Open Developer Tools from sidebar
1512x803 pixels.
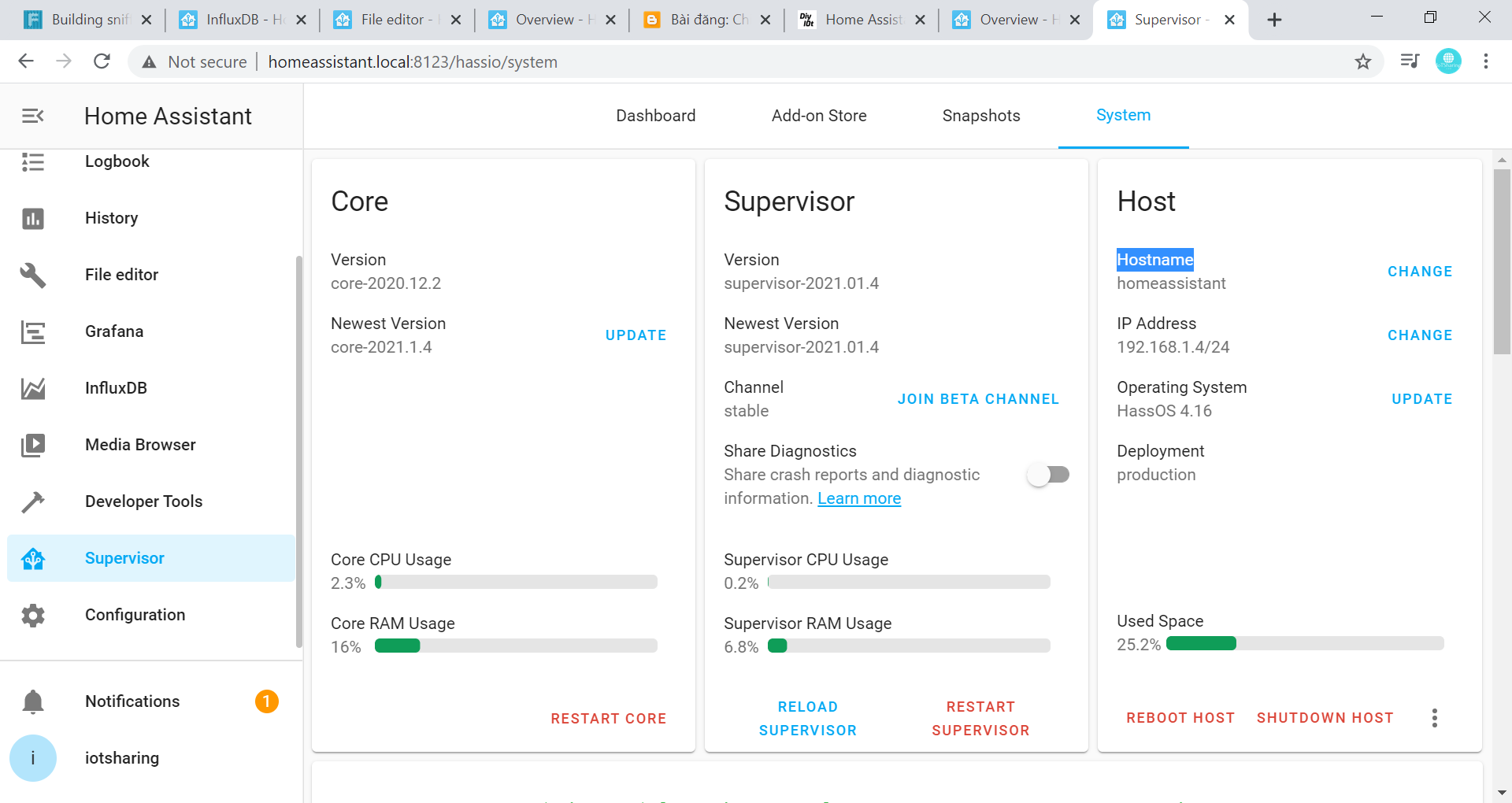(x=143, y=501)
